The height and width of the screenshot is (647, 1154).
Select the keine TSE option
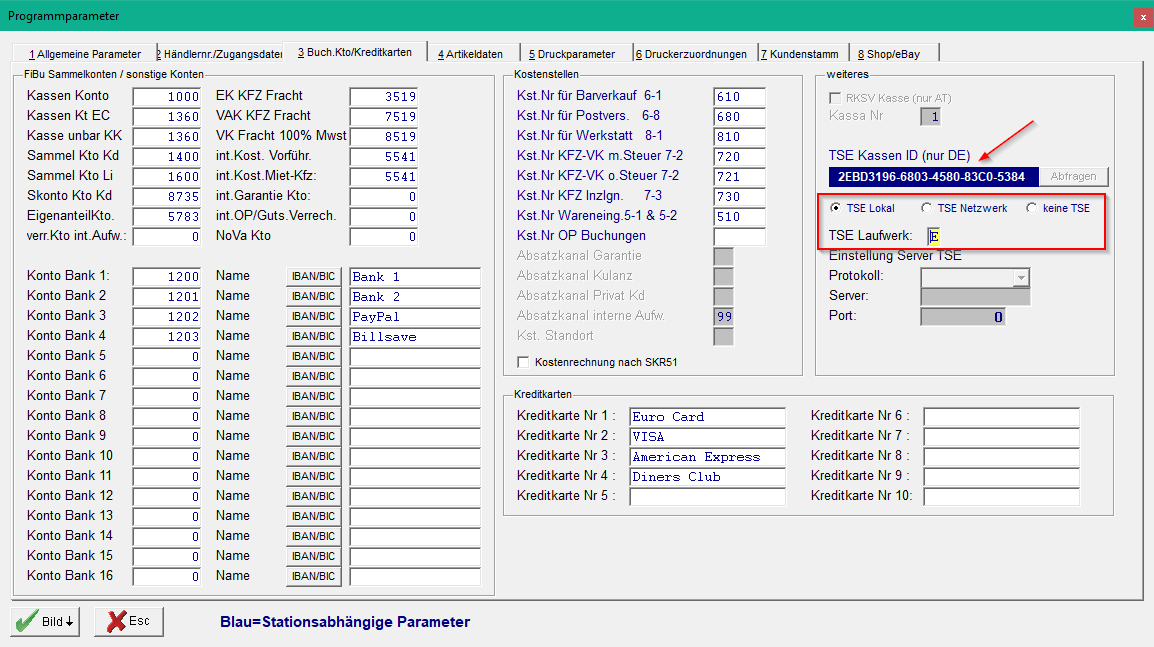pos(1032,208)
